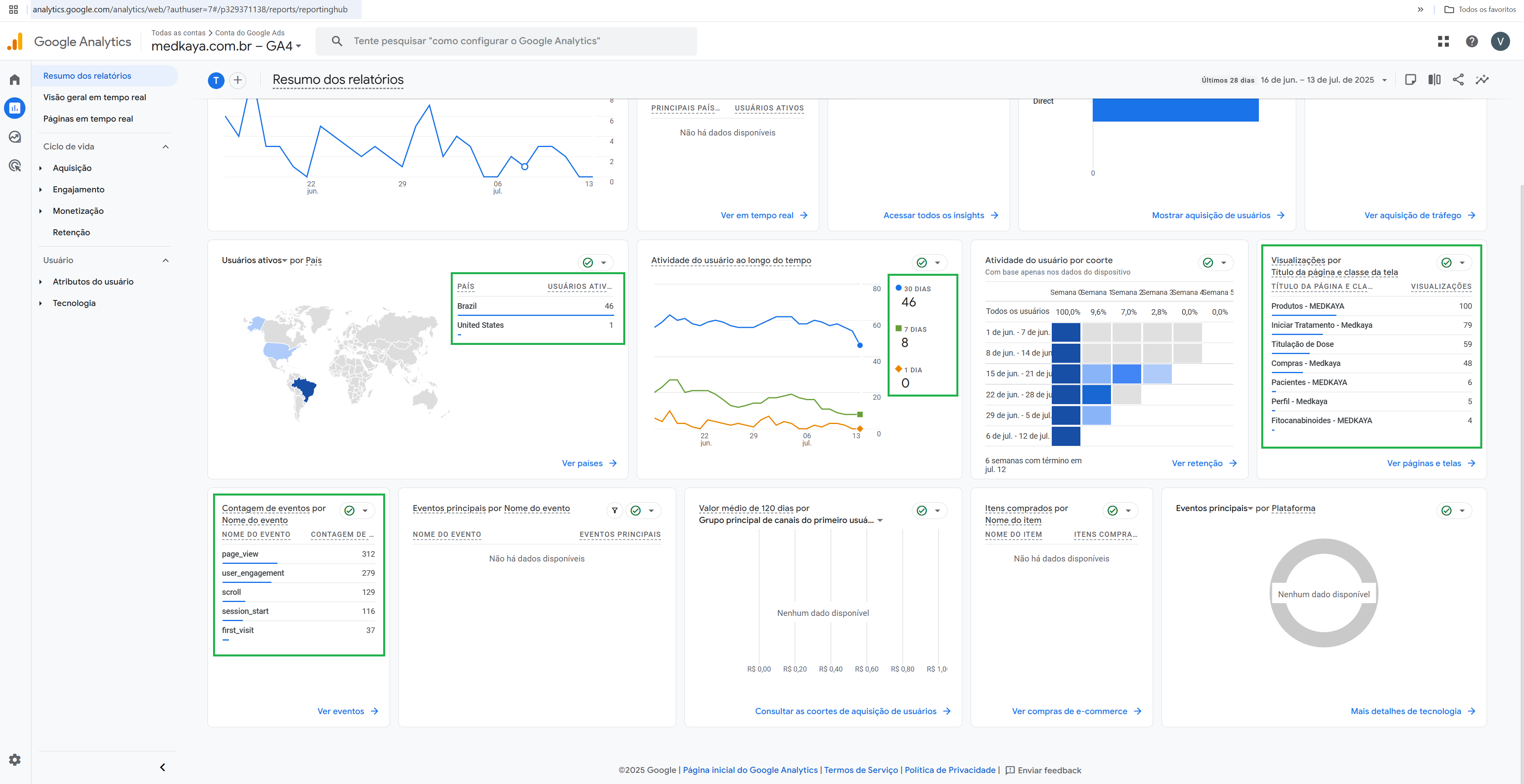Click the Enviar feedback icon in the footer
This screenshot has height=784, width=1524.
click(1010, 770)
